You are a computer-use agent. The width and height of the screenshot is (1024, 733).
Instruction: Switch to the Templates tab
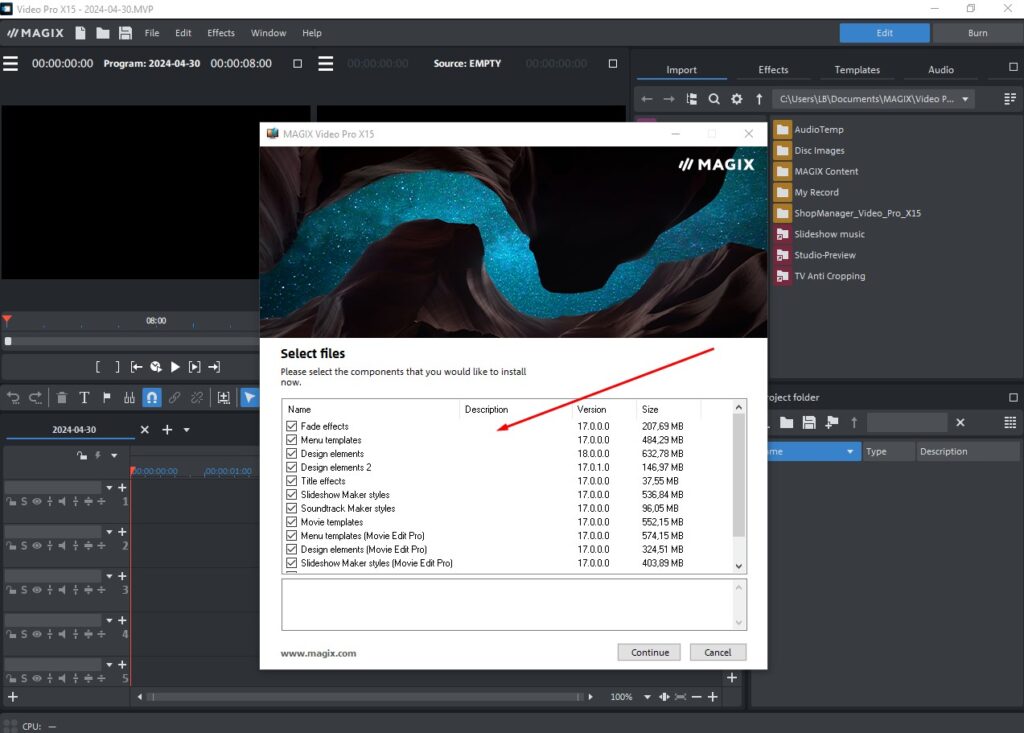856,70
